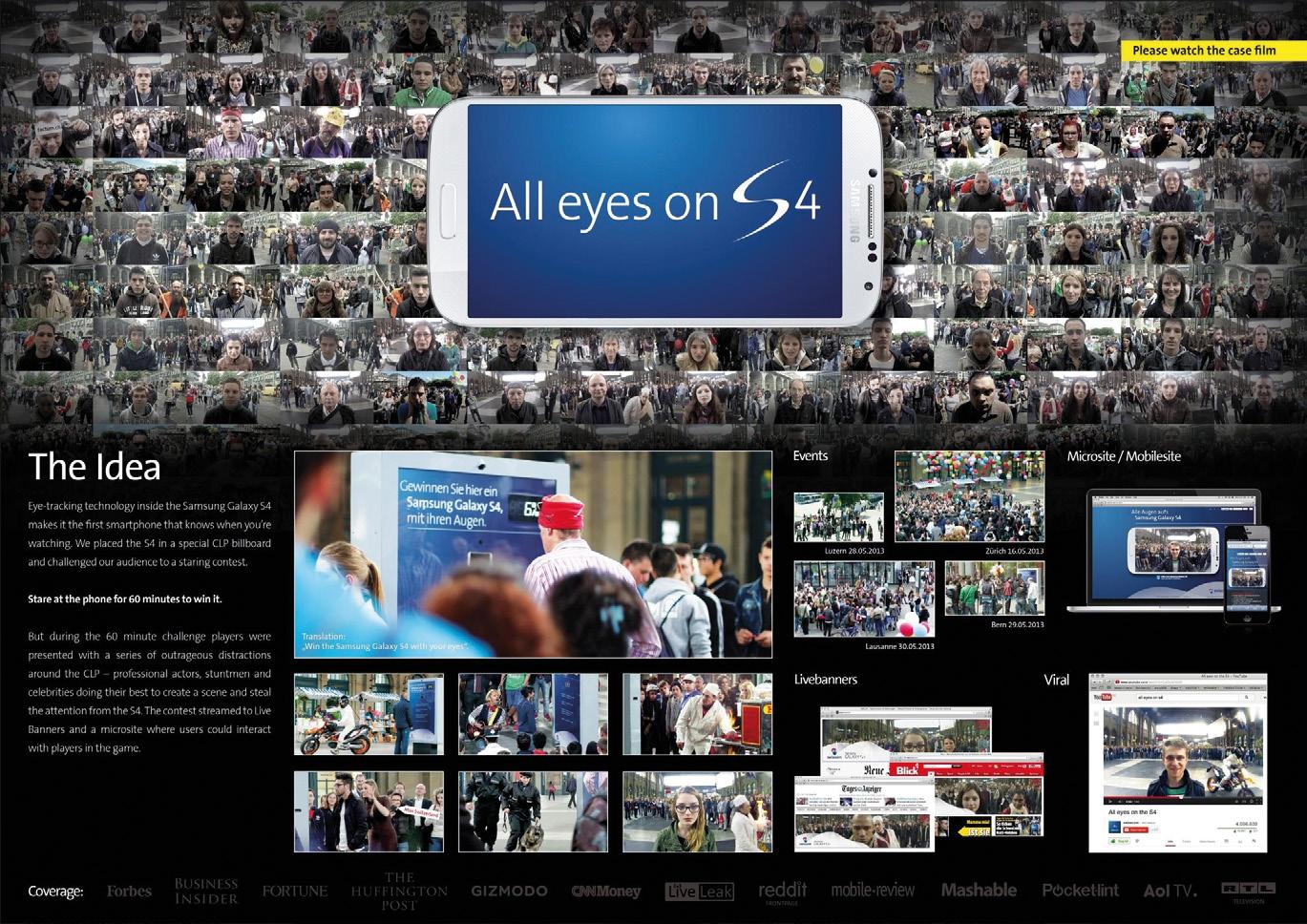Click the Business Insider logo
The width and height of the screenshot is (1307, 924).
(x=206, y=891)
